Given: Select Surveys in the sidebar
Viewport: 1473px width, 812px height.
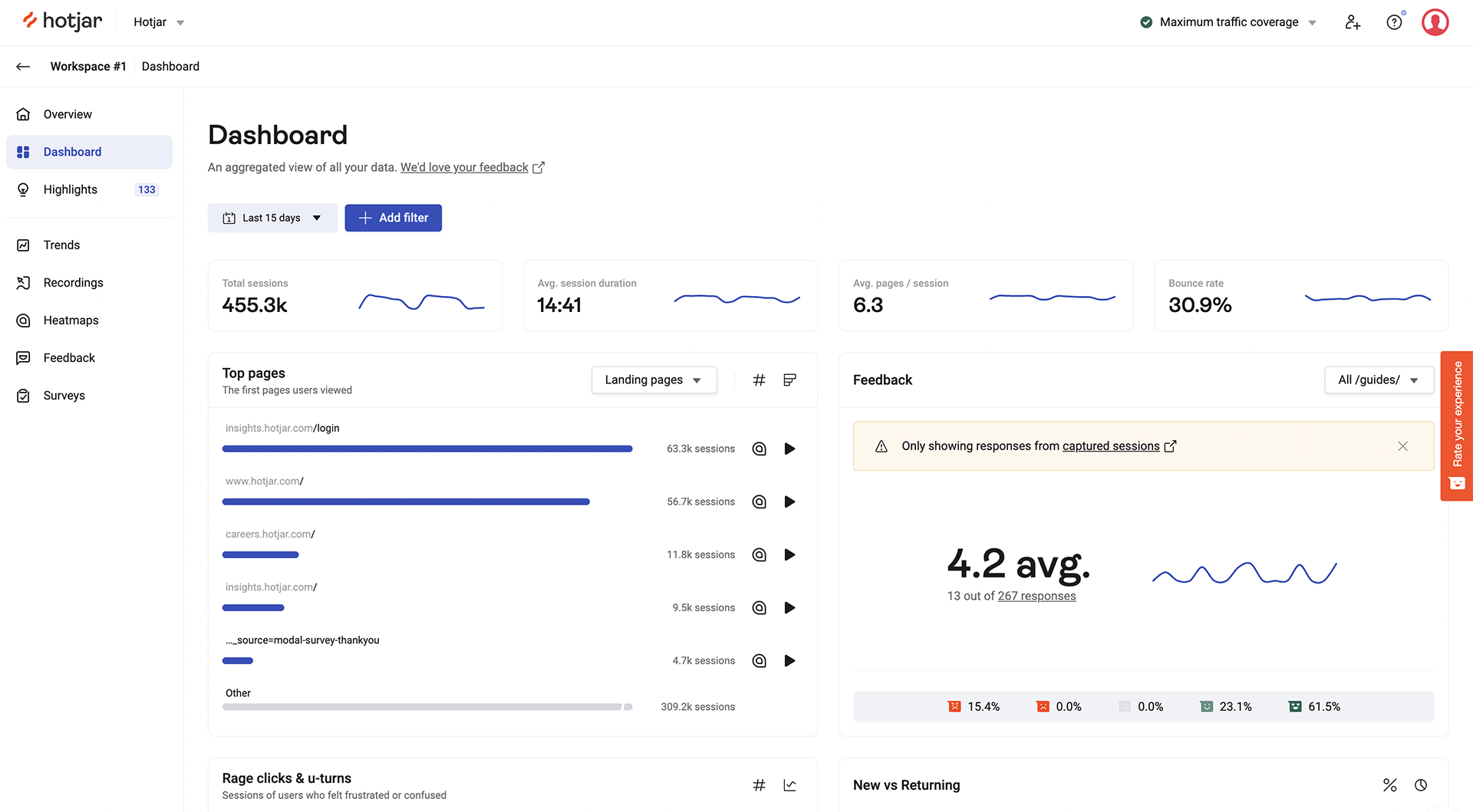Looking at the screenshot, I should click(x=64, y=395).
